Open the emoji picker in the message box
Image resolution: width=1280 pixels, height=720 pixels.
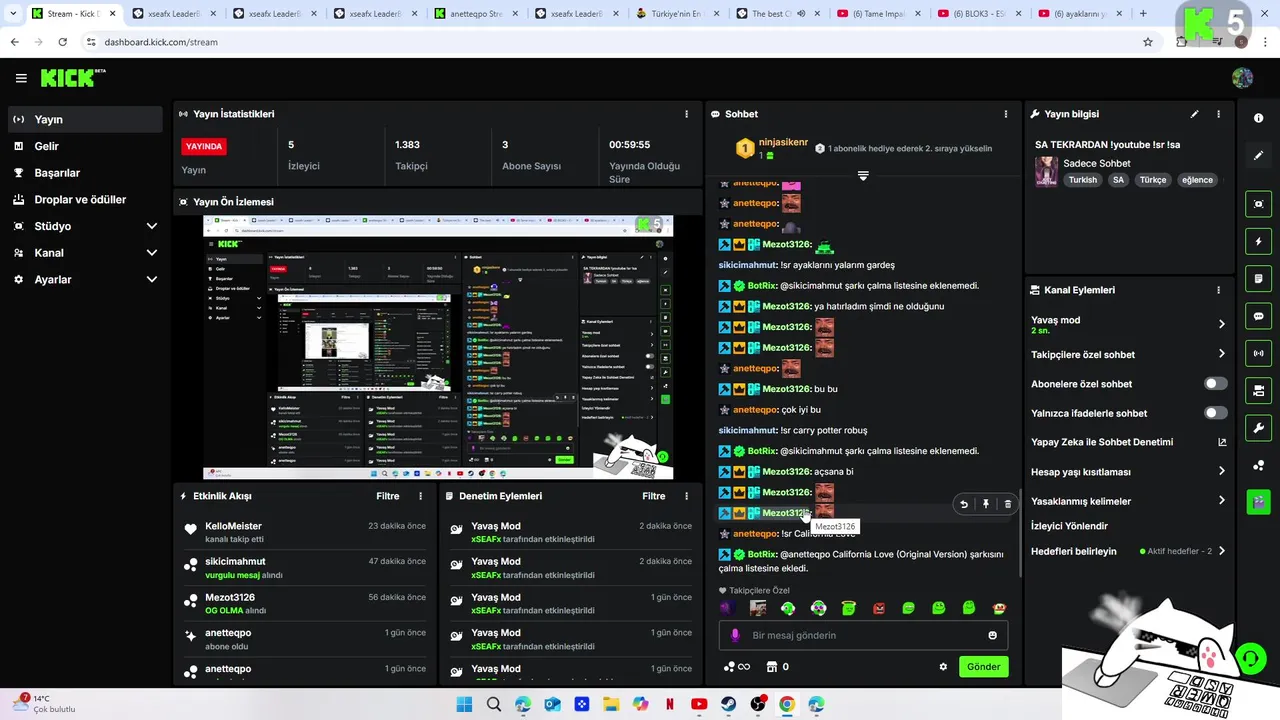click(992, 635)
